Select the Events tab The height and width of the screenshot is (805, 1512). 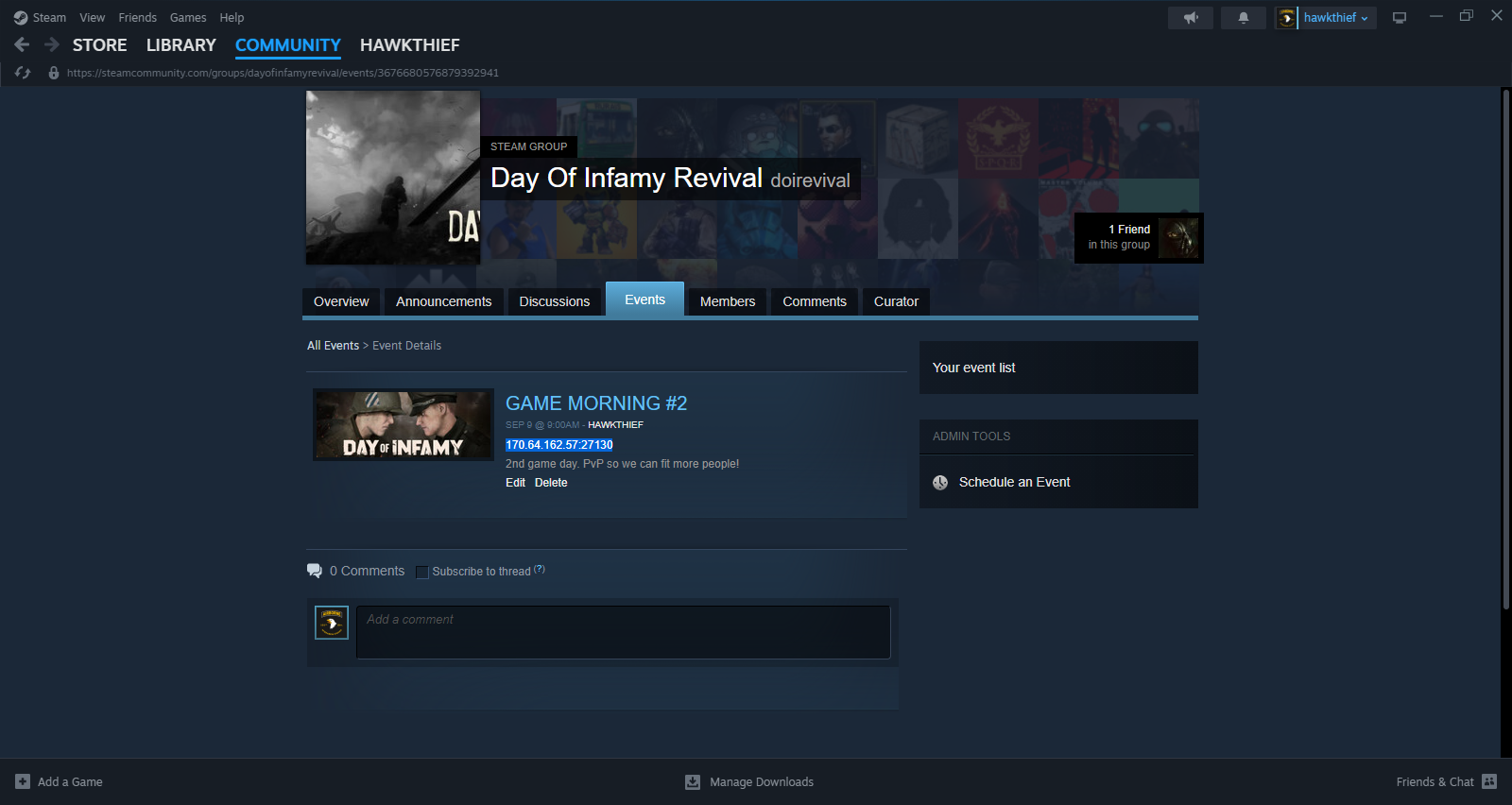(645, 300)
